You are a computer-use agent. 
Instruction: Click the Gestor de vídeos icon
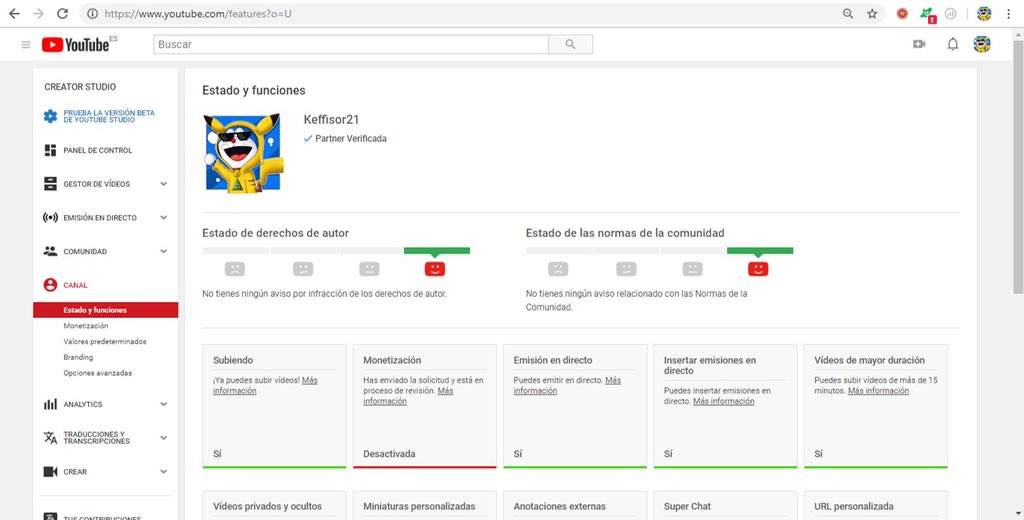[x=50, y=184]
